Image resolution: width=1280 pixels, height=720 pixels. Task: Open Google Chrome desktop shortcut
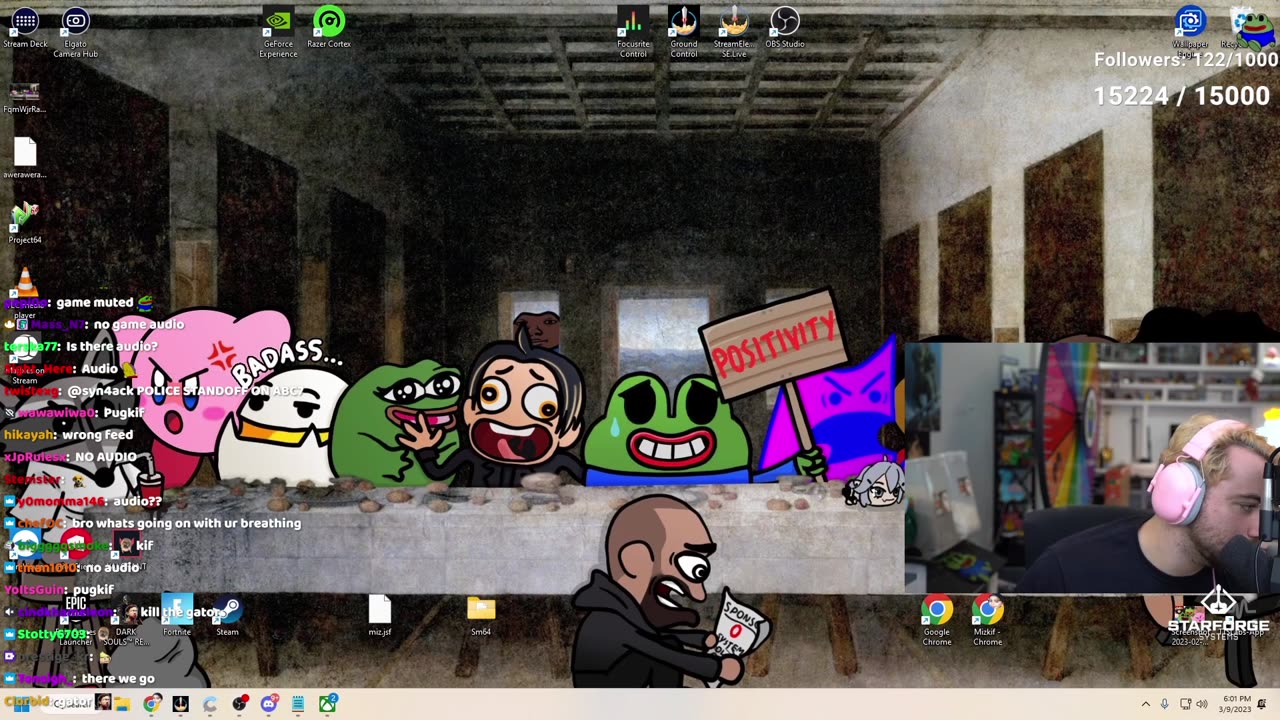click(x=937, y=621)
